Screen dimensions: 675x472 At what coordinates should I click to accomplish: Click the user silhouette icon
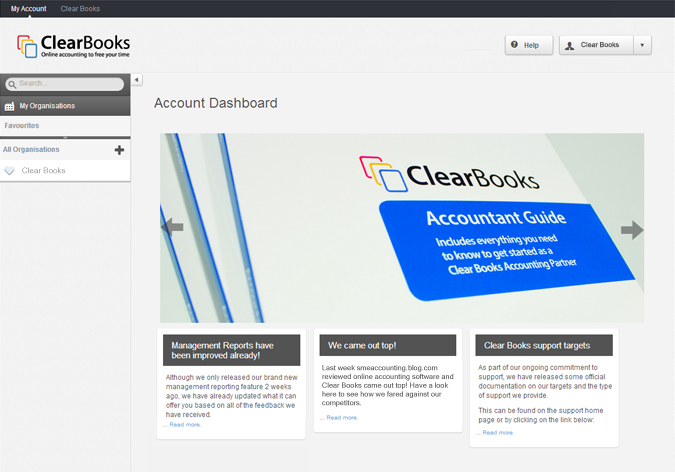click(569, 46)
